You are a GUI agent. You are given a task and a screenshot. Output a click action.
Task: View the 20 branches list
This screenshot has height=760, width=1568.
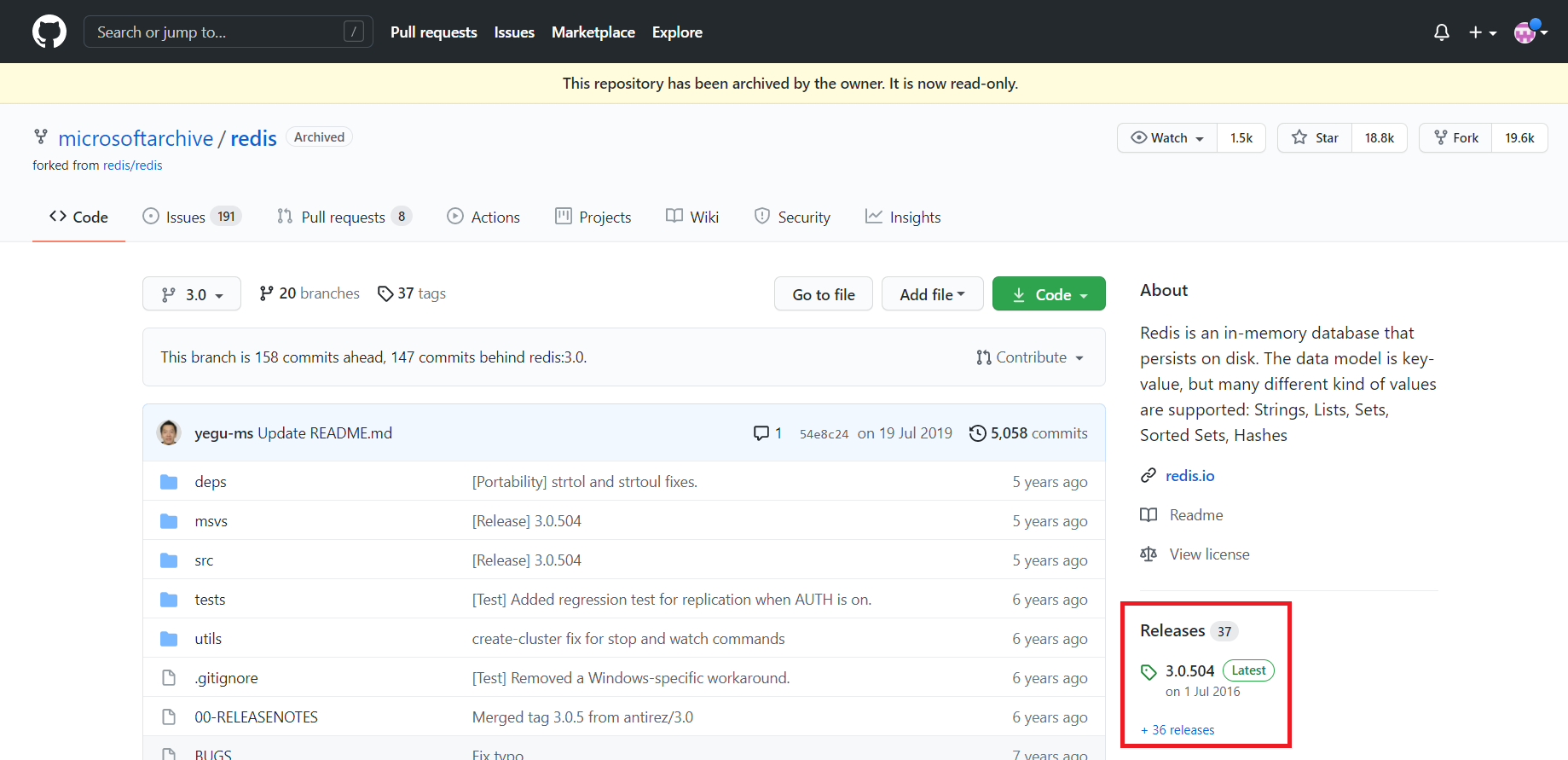pyautogui.click(x=310, y=293)
